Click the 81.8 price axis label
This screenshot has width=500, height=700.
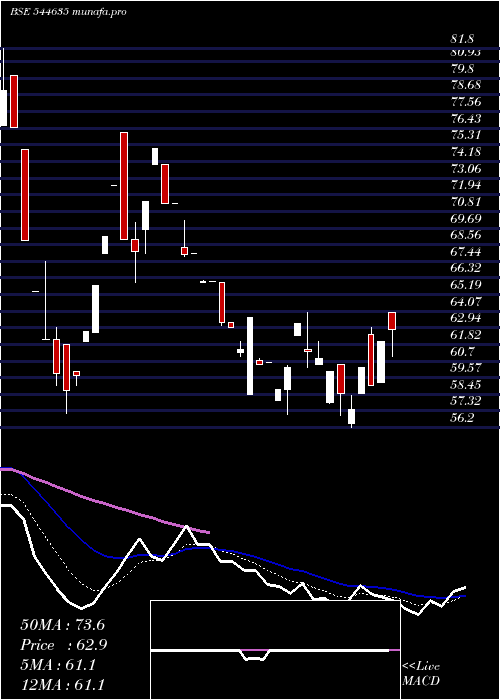click(x=462, y=39)
